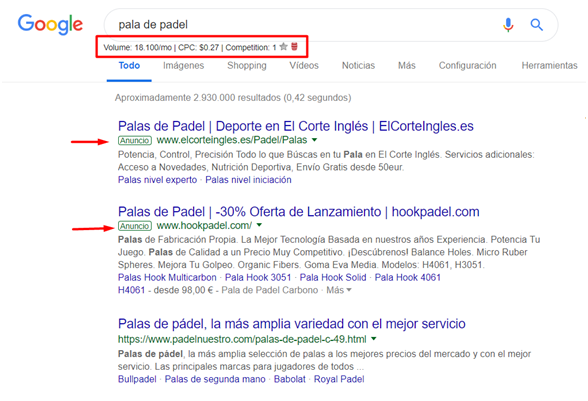Click Pala de Padel Carbono text
The image size is (588, 401).
[x=270, y=290]
